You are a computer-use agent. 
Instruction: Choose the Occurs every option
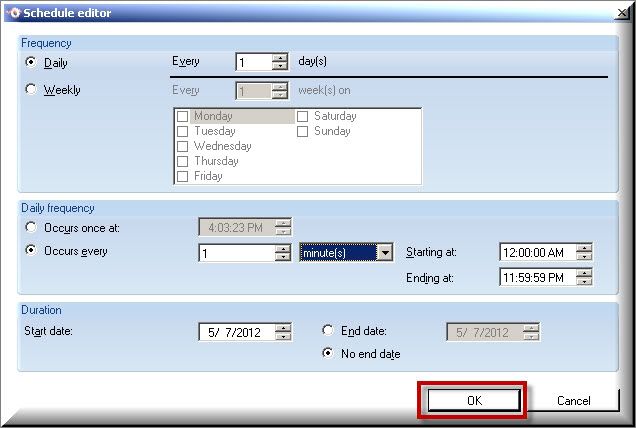tap(31, 250)
